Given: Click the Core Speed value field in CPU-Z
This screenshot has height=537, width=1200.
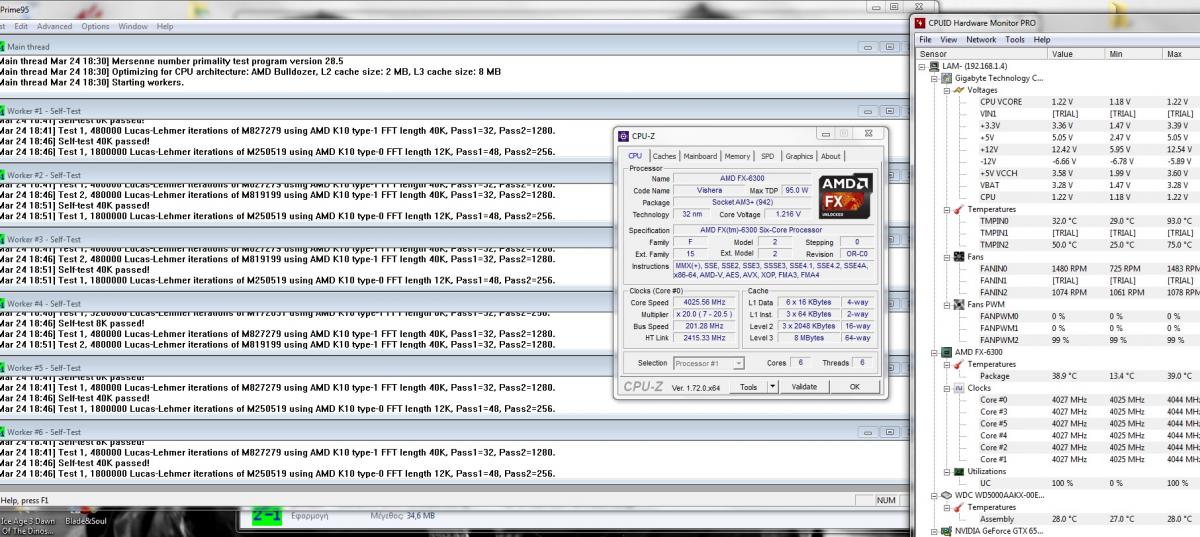Looking at the screenshot, I should (706, 302).
